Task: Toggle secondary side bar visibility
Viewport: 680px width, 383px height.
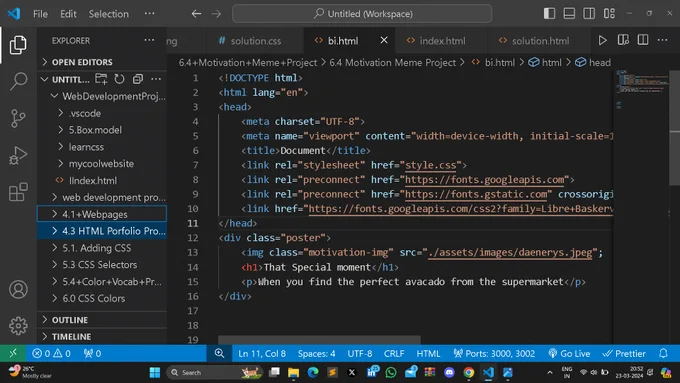Action: [589, 13]
